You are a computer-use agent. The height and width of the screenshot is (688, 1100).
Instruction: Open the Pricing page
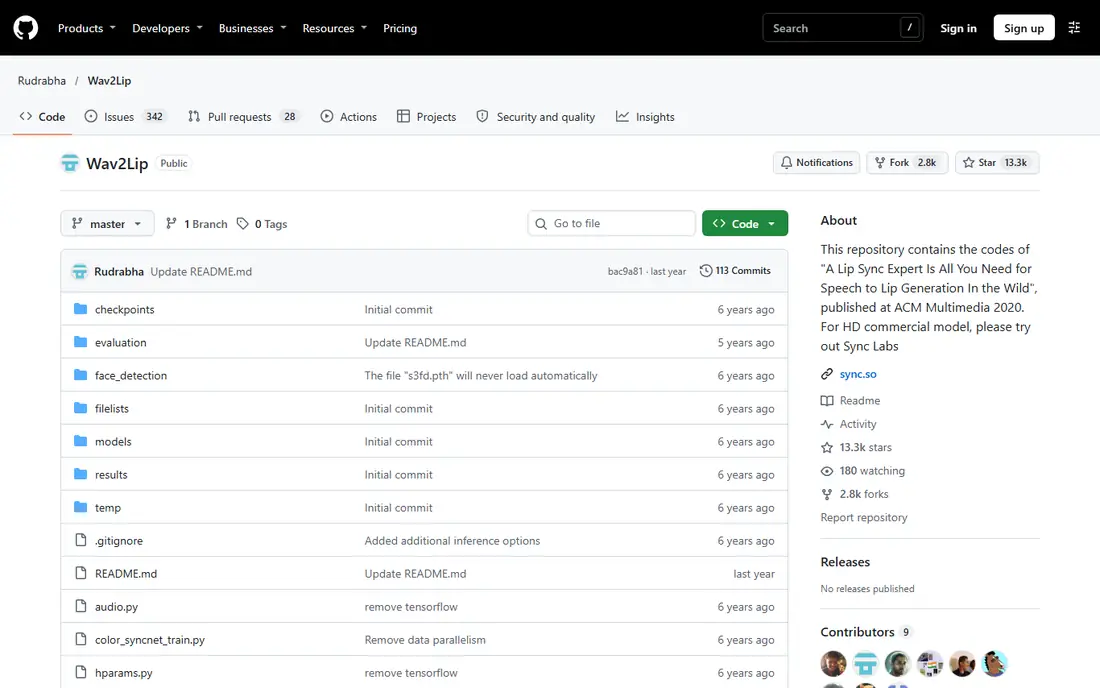[400, 28]
